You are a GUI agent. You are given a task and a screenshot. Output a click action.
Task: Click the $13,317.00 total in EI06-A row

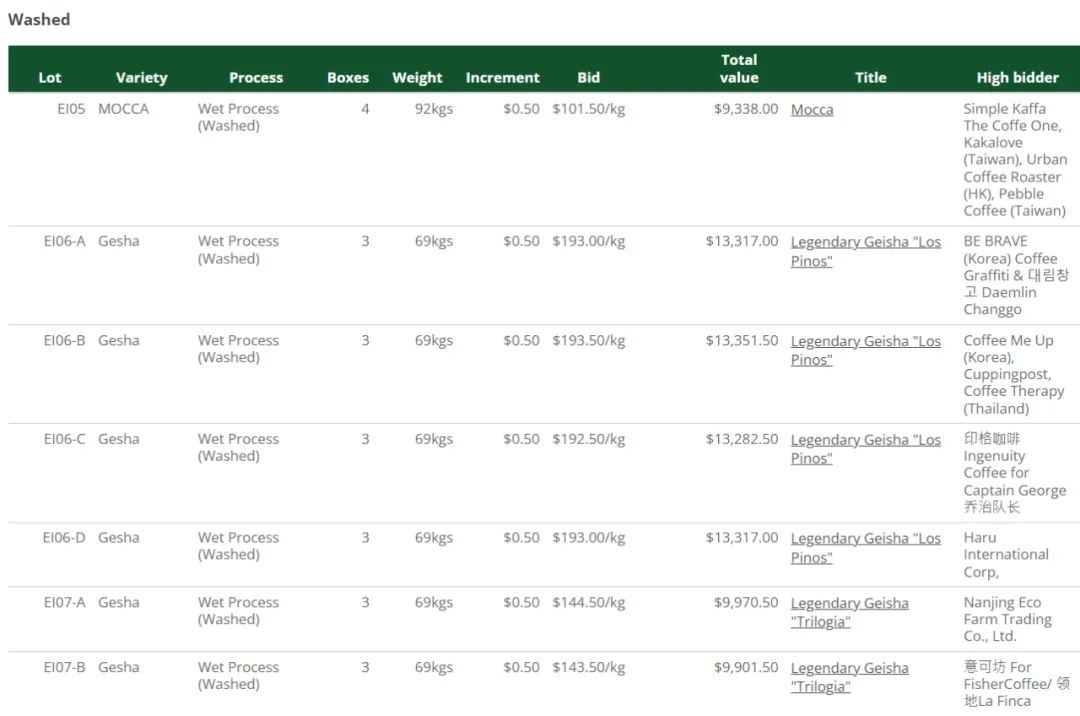coord(742,241)
